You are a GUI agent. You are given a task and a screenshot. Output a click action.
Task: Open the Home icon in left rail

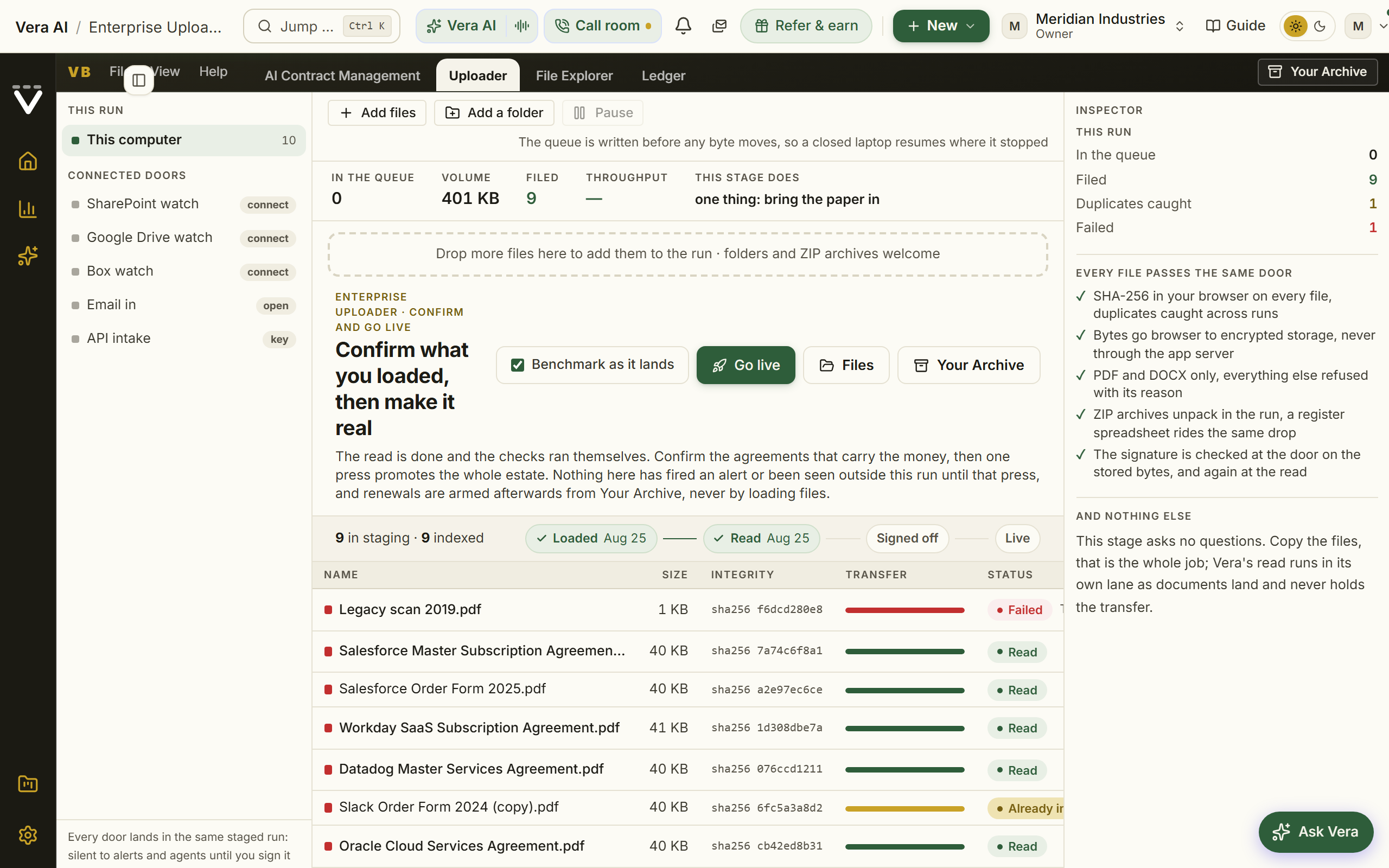(x=28, y=161)
